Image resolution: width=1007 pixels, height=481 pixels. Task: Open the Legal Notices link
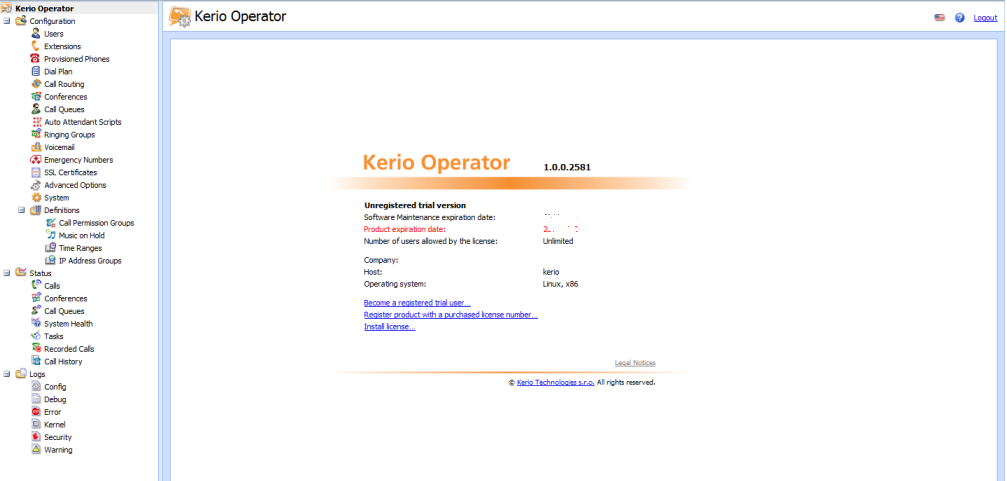pyautogui.click(x=635, y=363)
